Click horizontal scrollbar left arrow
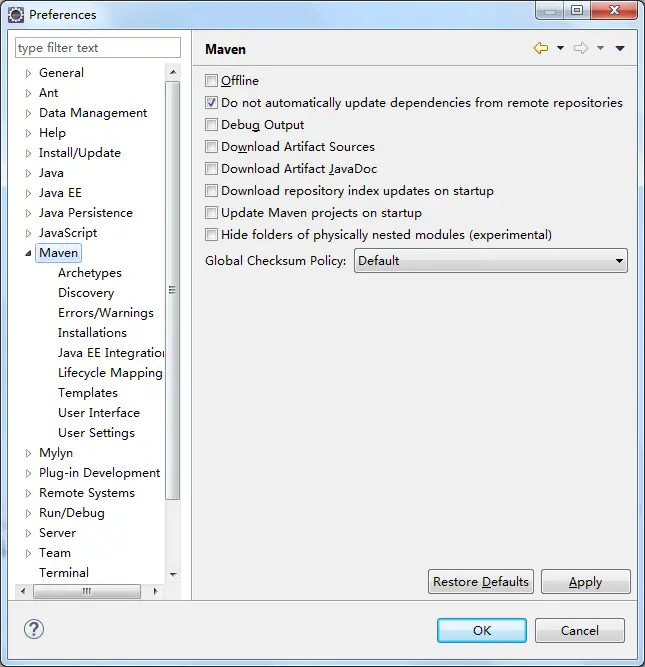The image size is (645, 667). pos(23,591)
